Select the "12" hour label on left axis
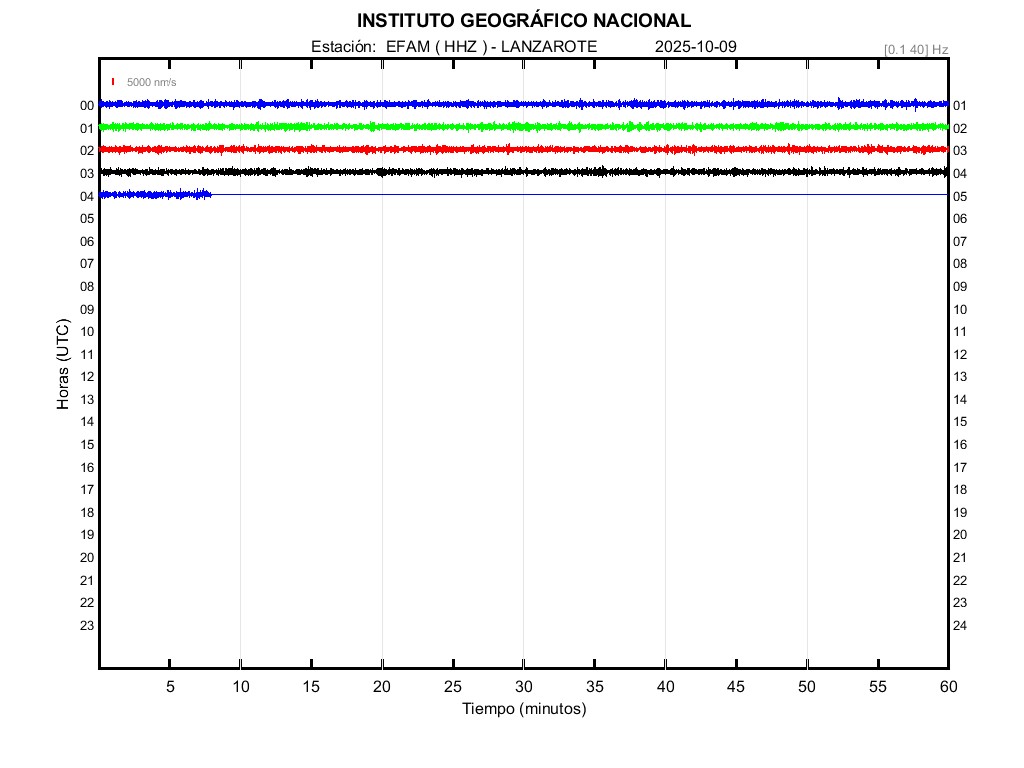This screenshot has height=768, width=1024. (x=87, y=377)
